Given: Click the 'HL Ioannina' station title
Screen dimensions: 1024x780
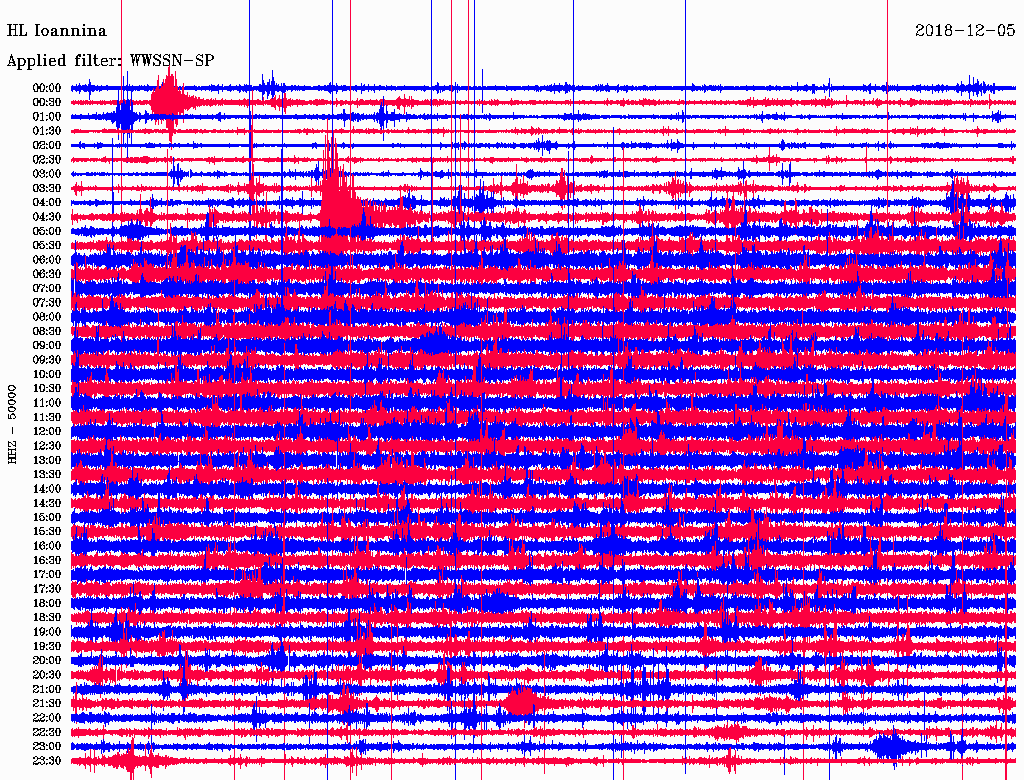Looking at the screenshot, I should point(57,31).
